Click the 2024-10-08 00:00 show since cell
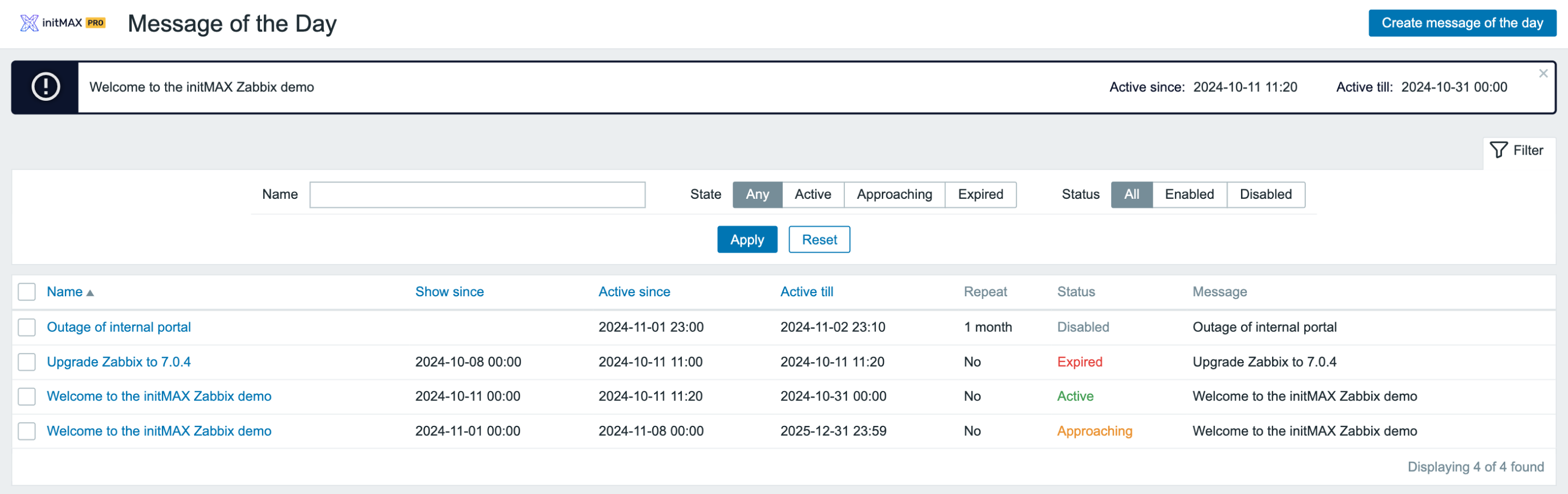 (x=468, y=362)
